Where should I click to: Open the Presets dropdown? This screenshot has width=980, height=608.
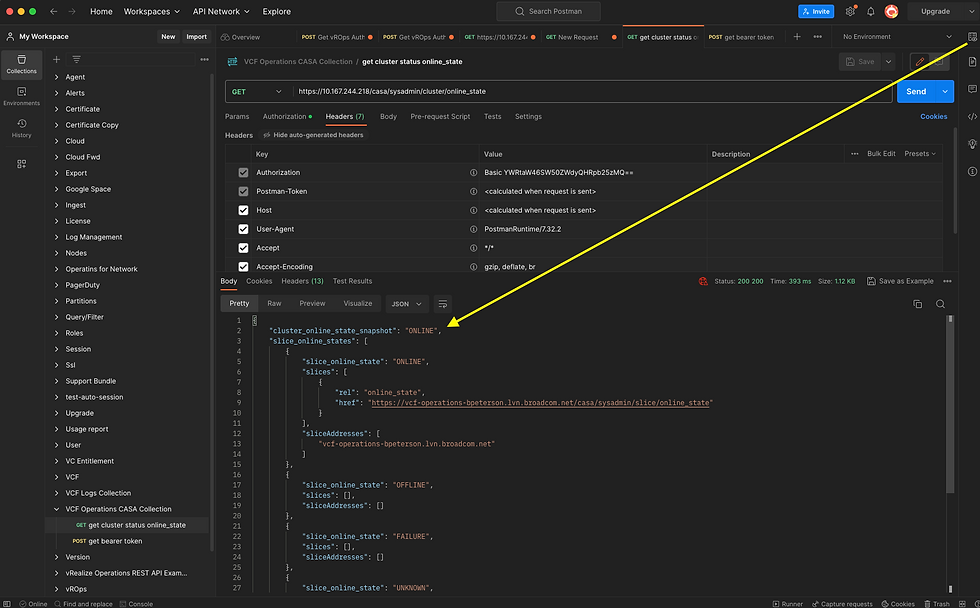[x=920, y=154]
